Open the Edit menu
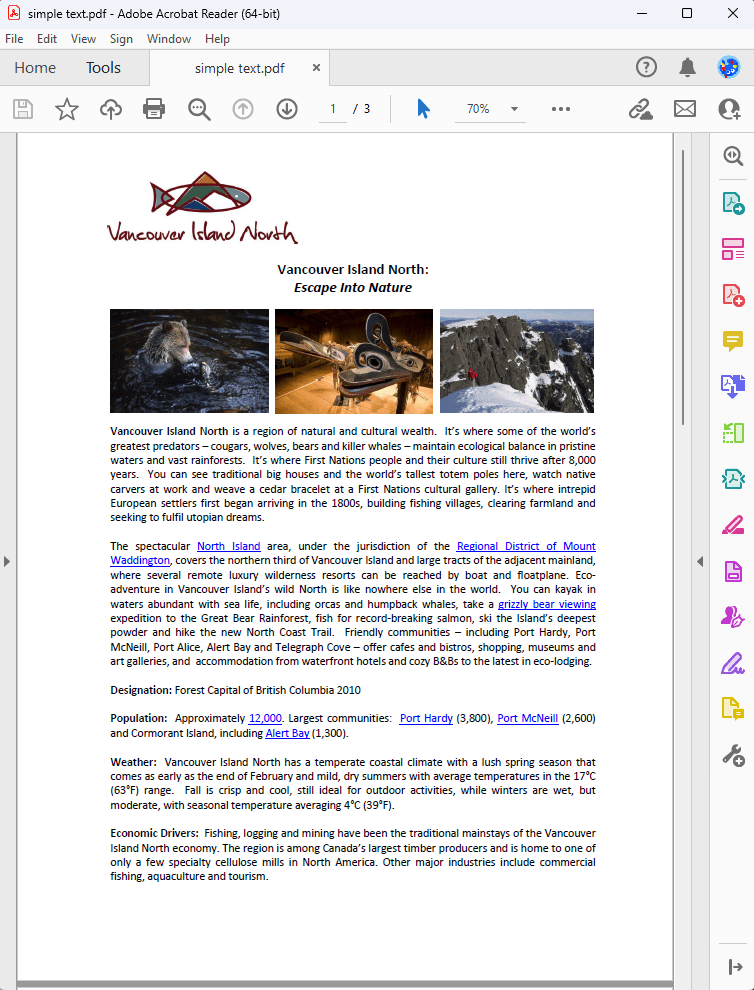Viewport: 754px width, 990px height. 47,39
